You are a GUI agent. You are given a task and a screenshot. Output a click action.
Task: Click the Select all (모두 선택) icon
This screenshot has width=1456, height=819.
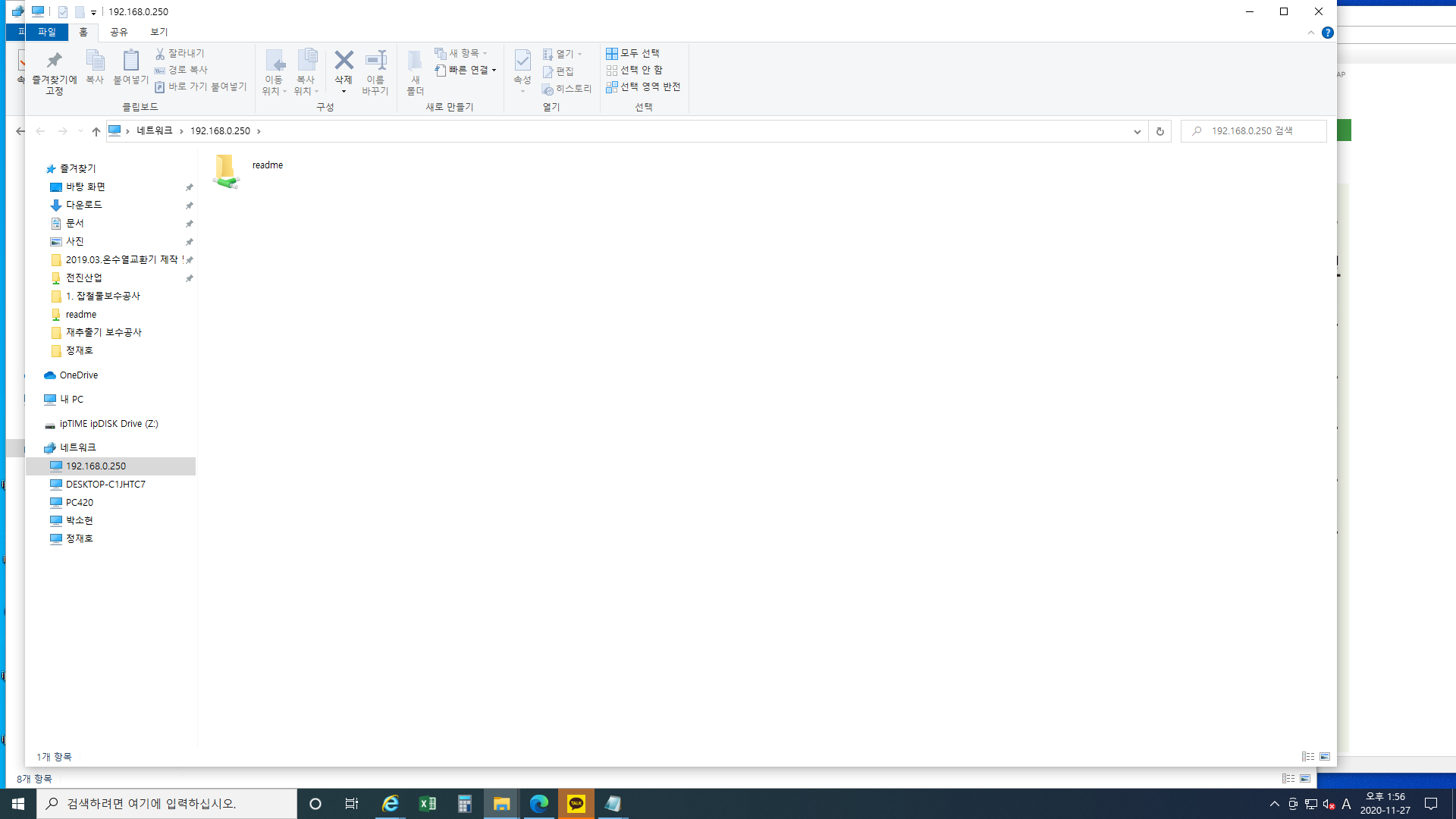[611, 53]
